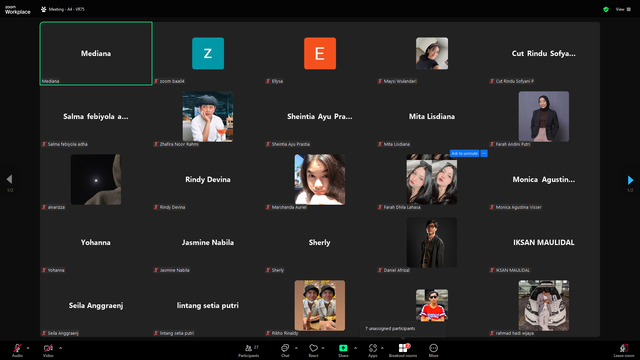
Task: Select Maysi Wulandari's profile photo
Action: [432, 53]
